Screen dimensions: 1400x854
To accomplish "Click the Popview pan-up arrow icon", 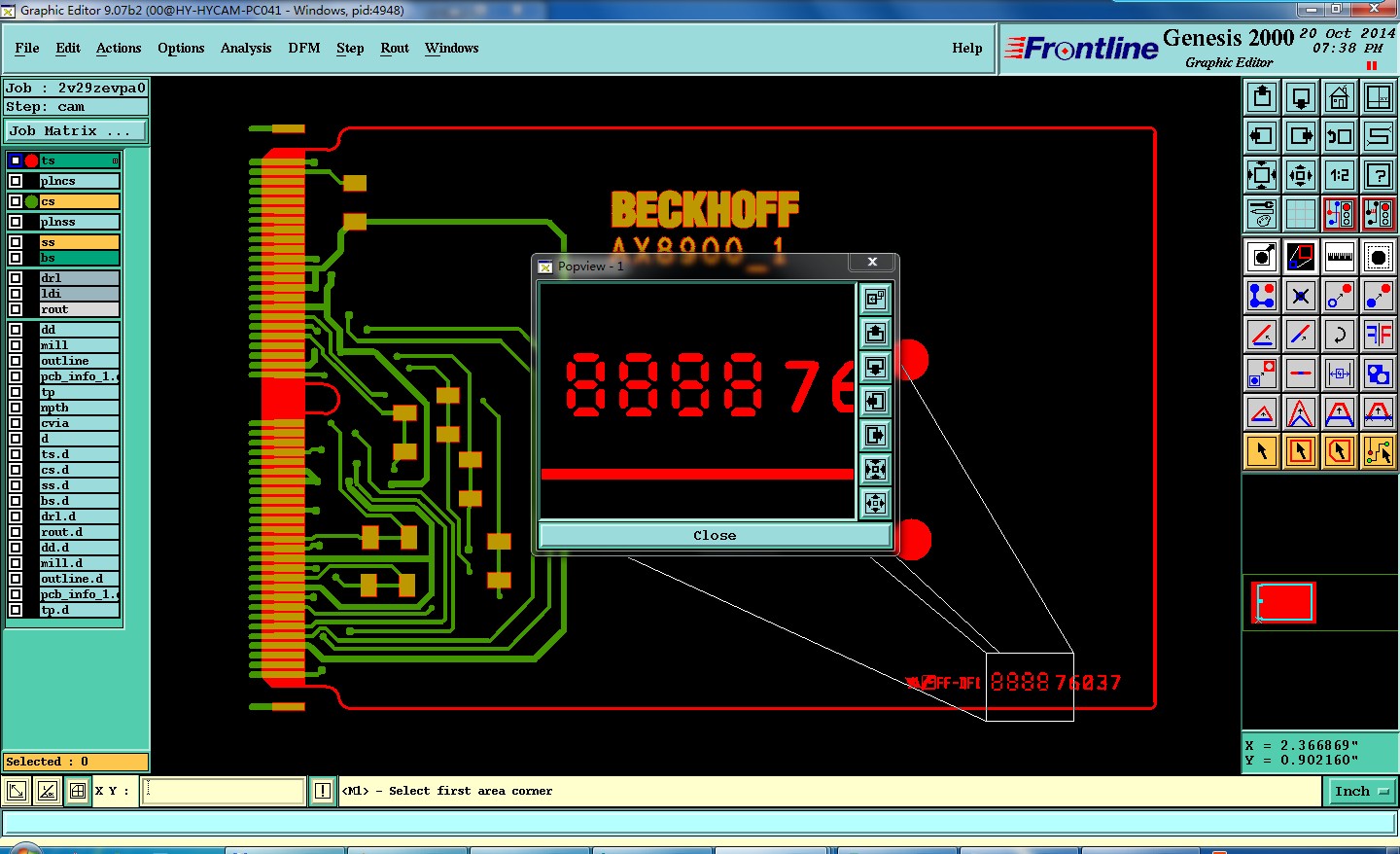I will click(876, 334).
